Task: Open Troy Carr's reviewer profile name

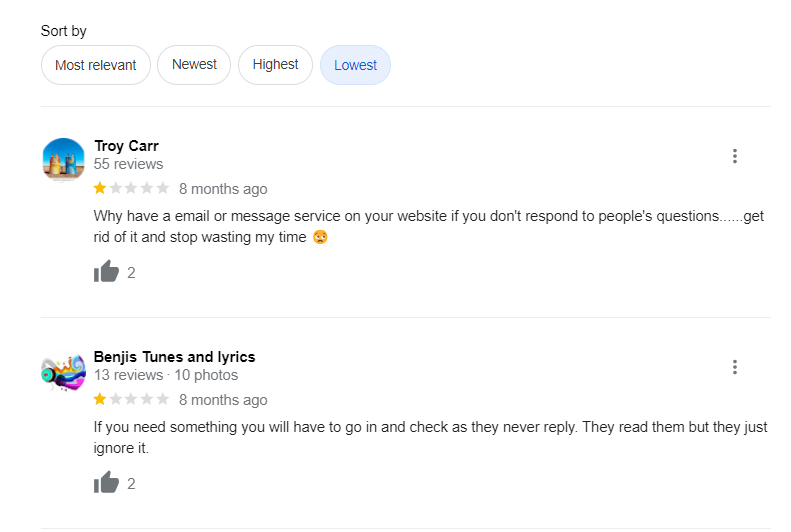Action: (x=126, y=146)
